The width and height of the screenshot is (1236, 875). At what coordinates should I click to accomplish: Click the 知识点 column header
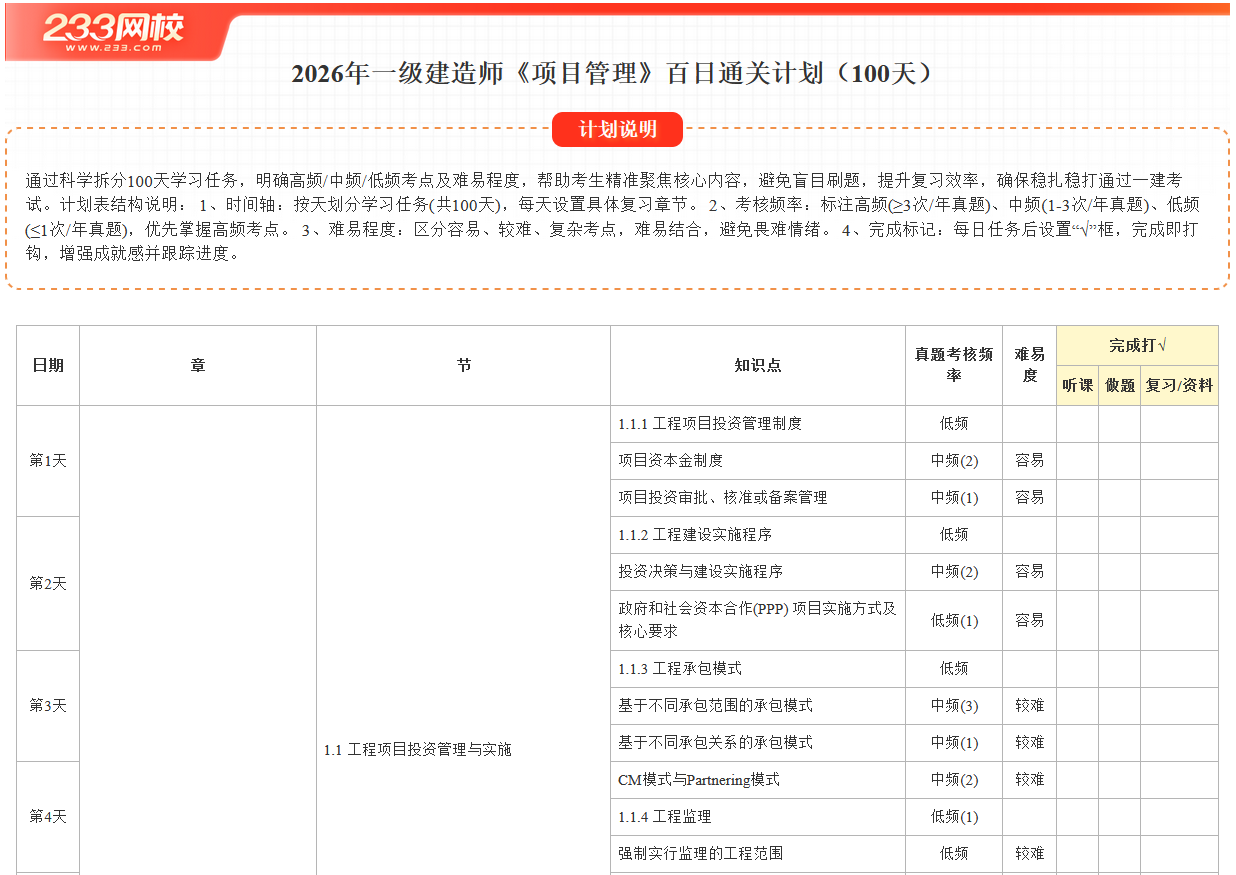click(x=758, y=365)
